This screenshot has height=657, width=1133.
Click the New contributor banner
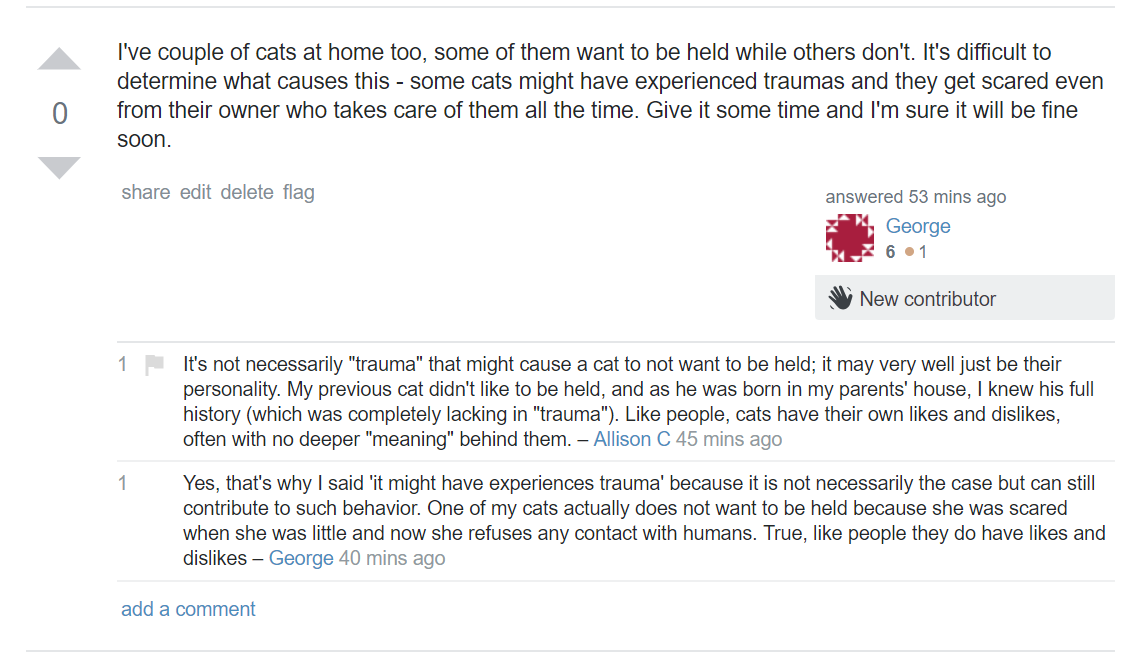point(965,298)
